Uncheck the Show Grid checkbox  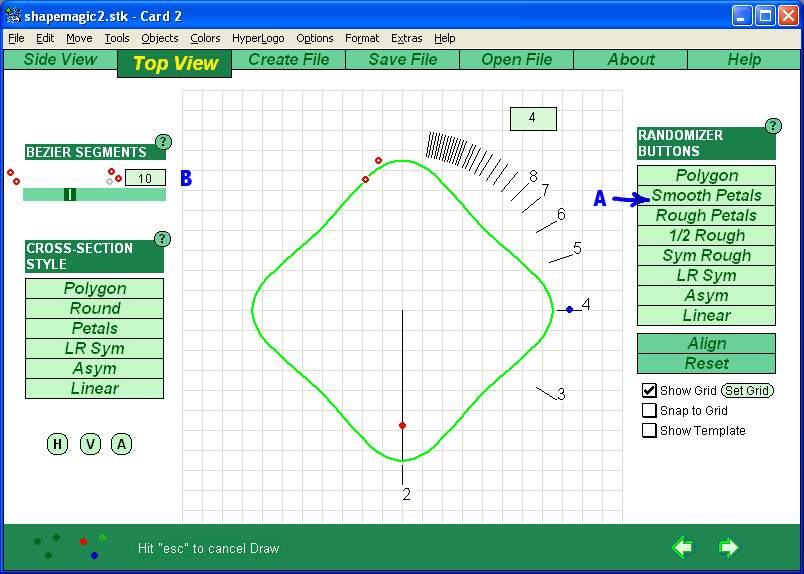coord(650,391)
